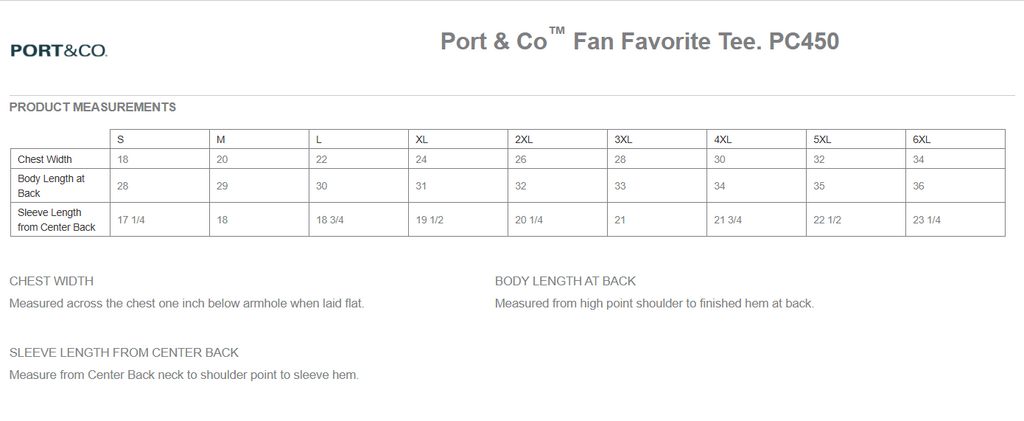
Task: Click Sleeve Length from Center Back row label
Action: pos(56,220)
